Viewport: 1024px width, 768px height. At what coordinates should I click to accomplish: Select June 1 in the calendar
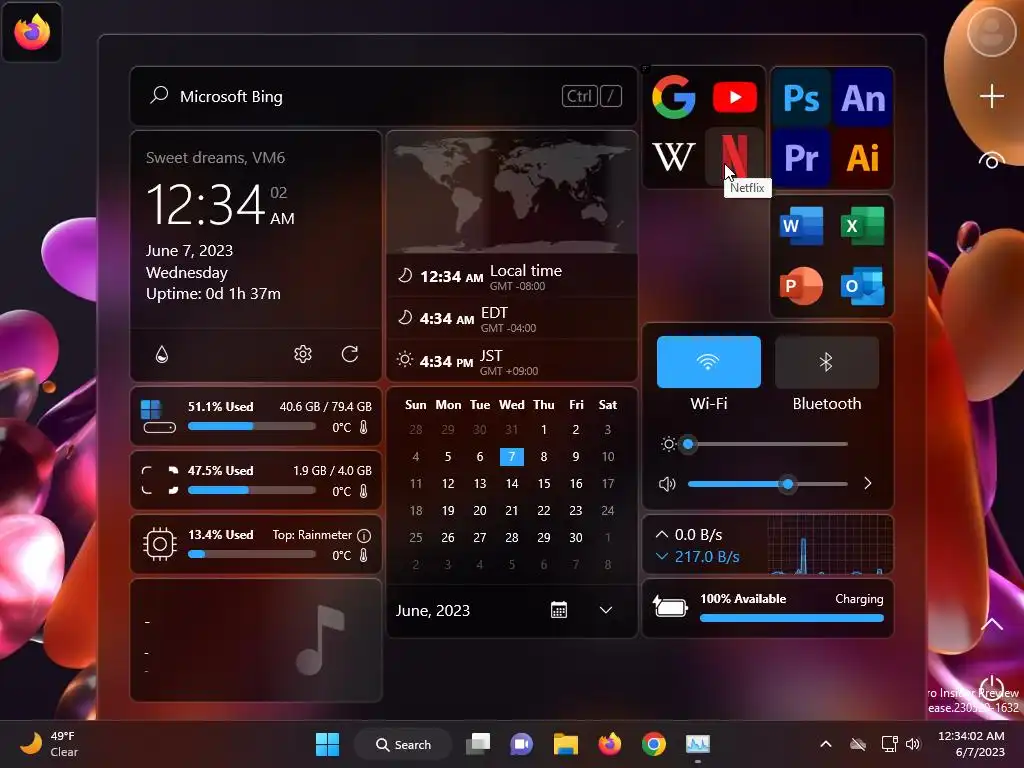(543, 430)
